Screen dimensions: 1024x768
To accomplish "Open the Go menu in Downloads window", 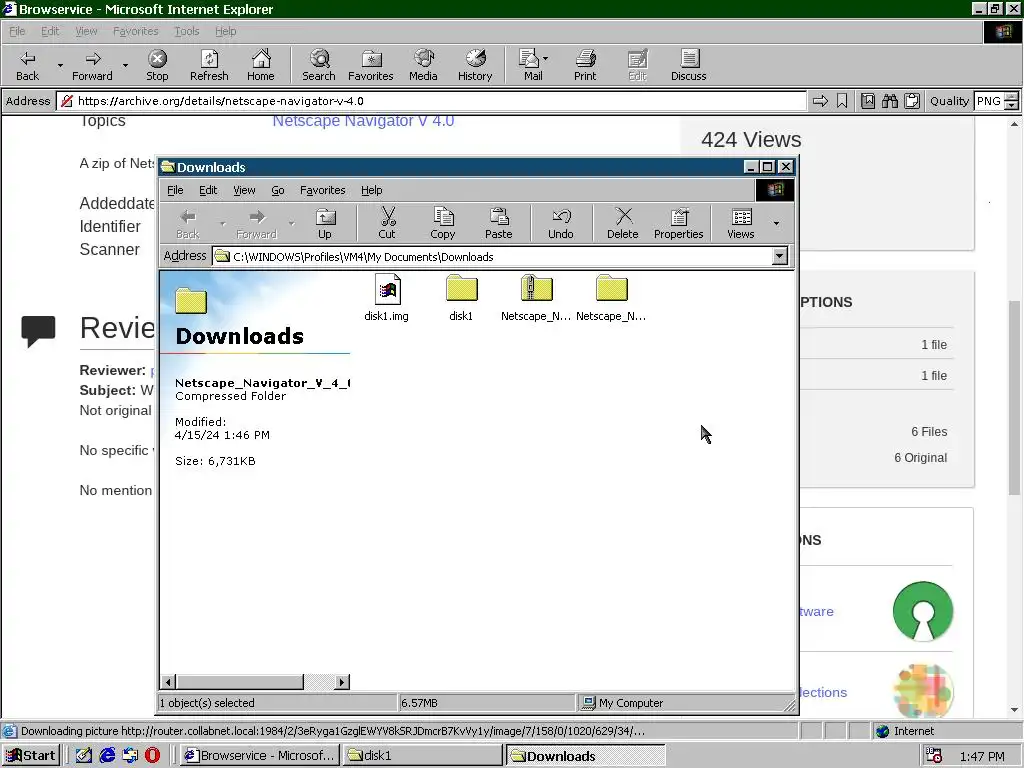I will click(278, 190).
